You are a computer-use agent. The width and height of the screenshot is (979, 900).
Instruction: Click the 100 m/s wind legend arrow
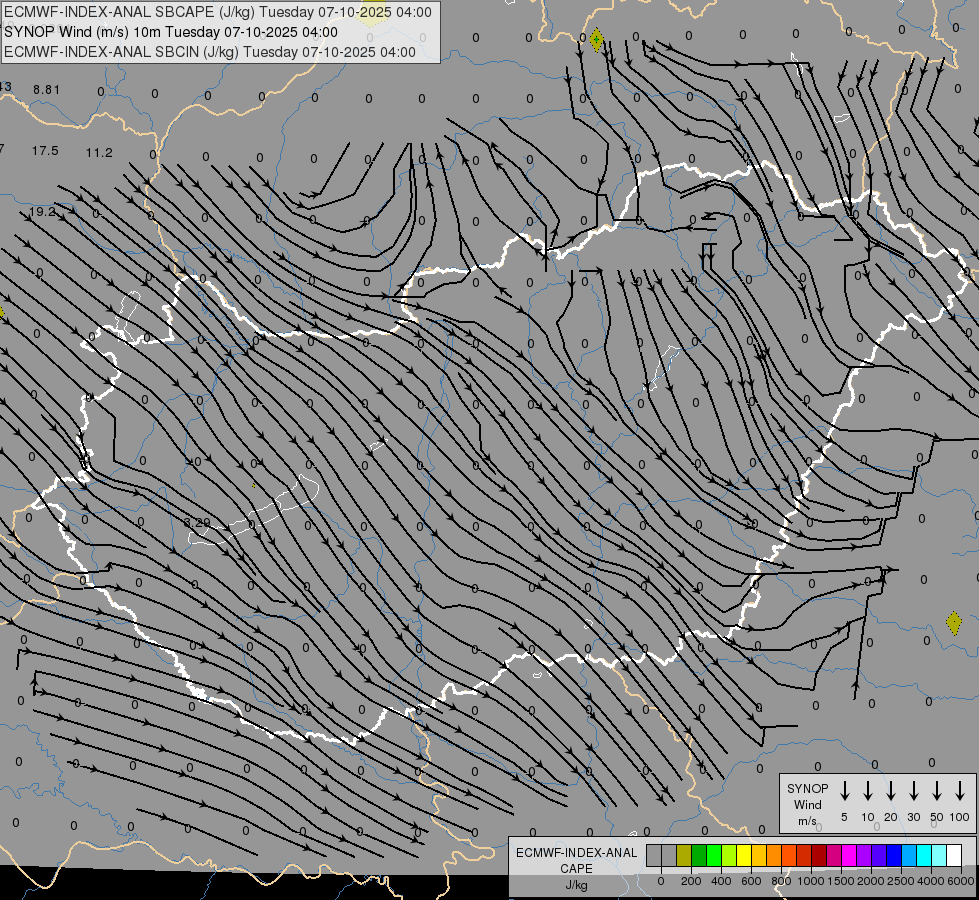pyautogui.click(x=960, y=791)
